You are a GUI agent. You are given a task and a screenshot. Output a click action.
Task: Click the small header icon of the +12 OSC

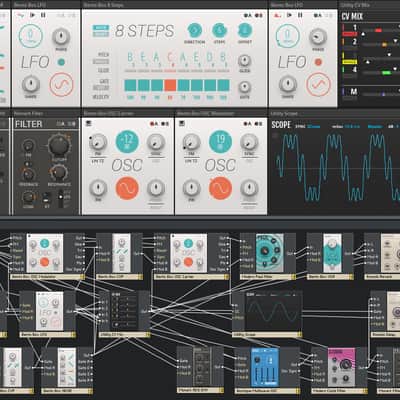click(x=88, y=124)
